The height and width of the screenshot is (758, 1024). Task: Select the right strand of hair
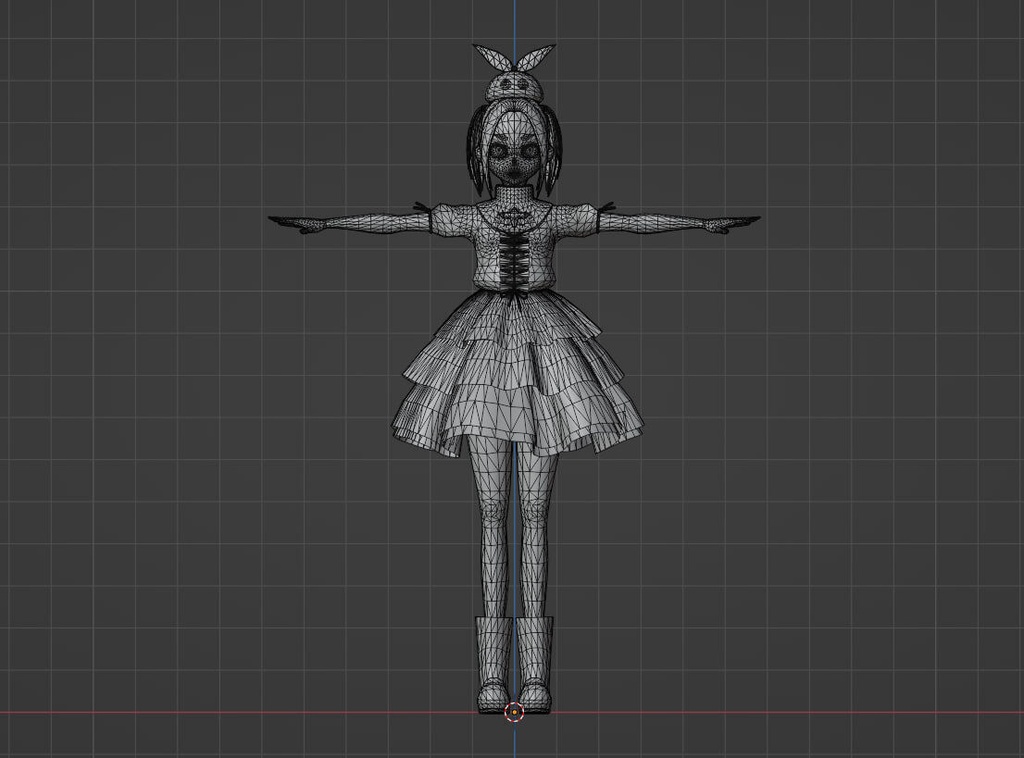click(x=555, y=155)
